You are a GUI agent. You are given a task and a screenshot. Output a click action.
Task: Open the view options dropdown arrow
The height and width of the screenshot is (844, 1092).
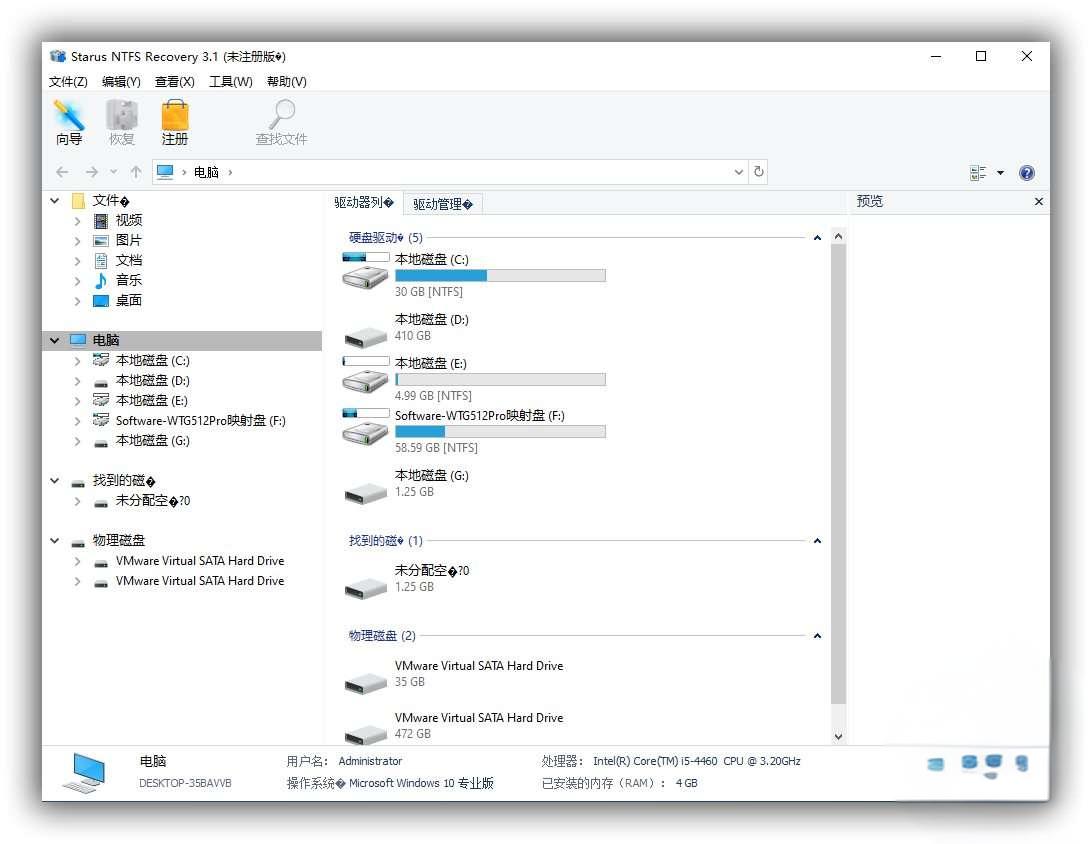point(1000,173)
